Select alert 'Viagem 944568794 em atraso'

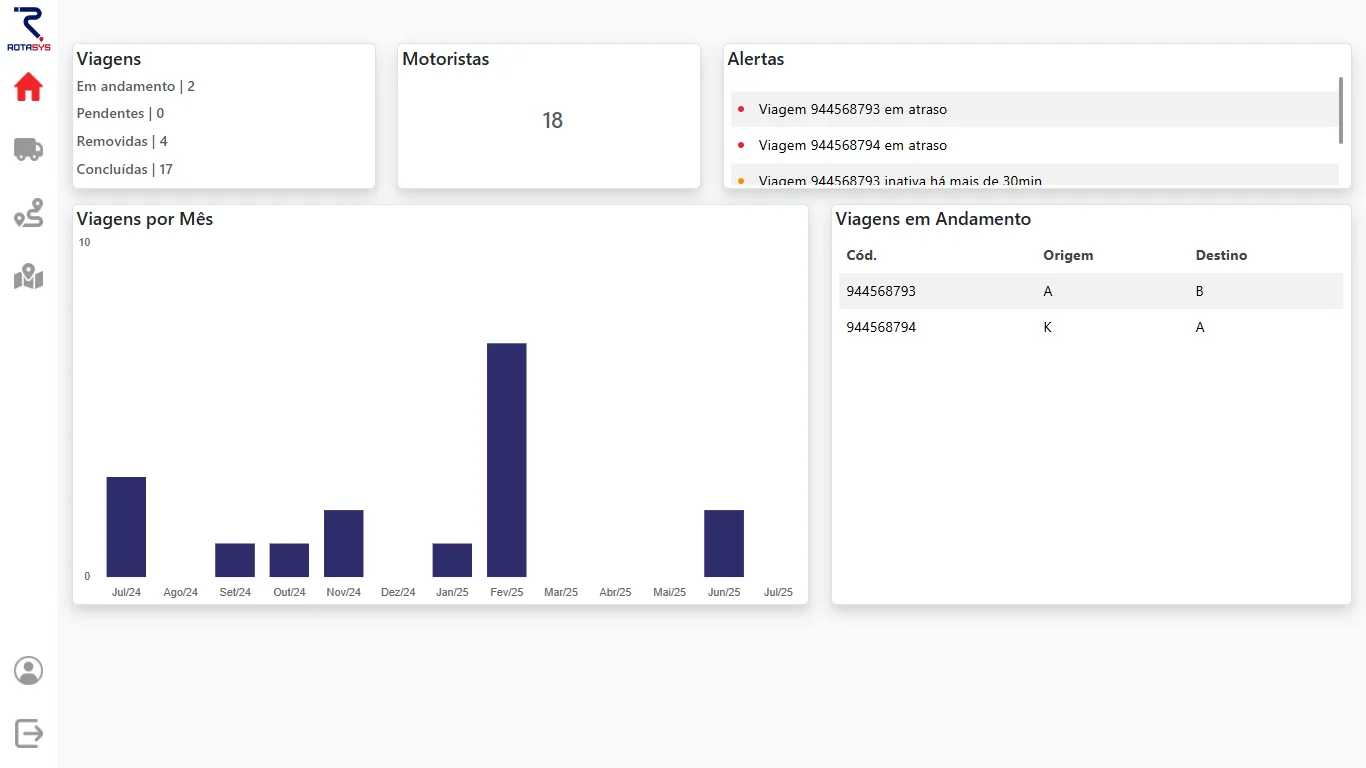click(852, 145)
